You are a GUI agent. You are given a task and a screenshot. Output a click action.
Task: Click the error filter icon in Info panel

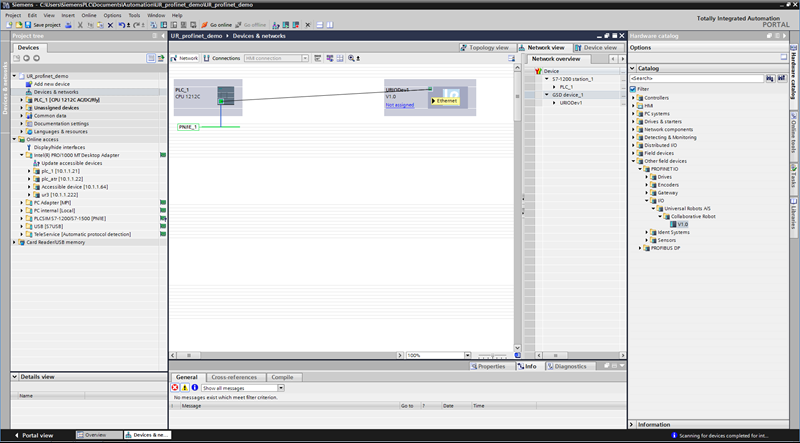tap(176, 387)
